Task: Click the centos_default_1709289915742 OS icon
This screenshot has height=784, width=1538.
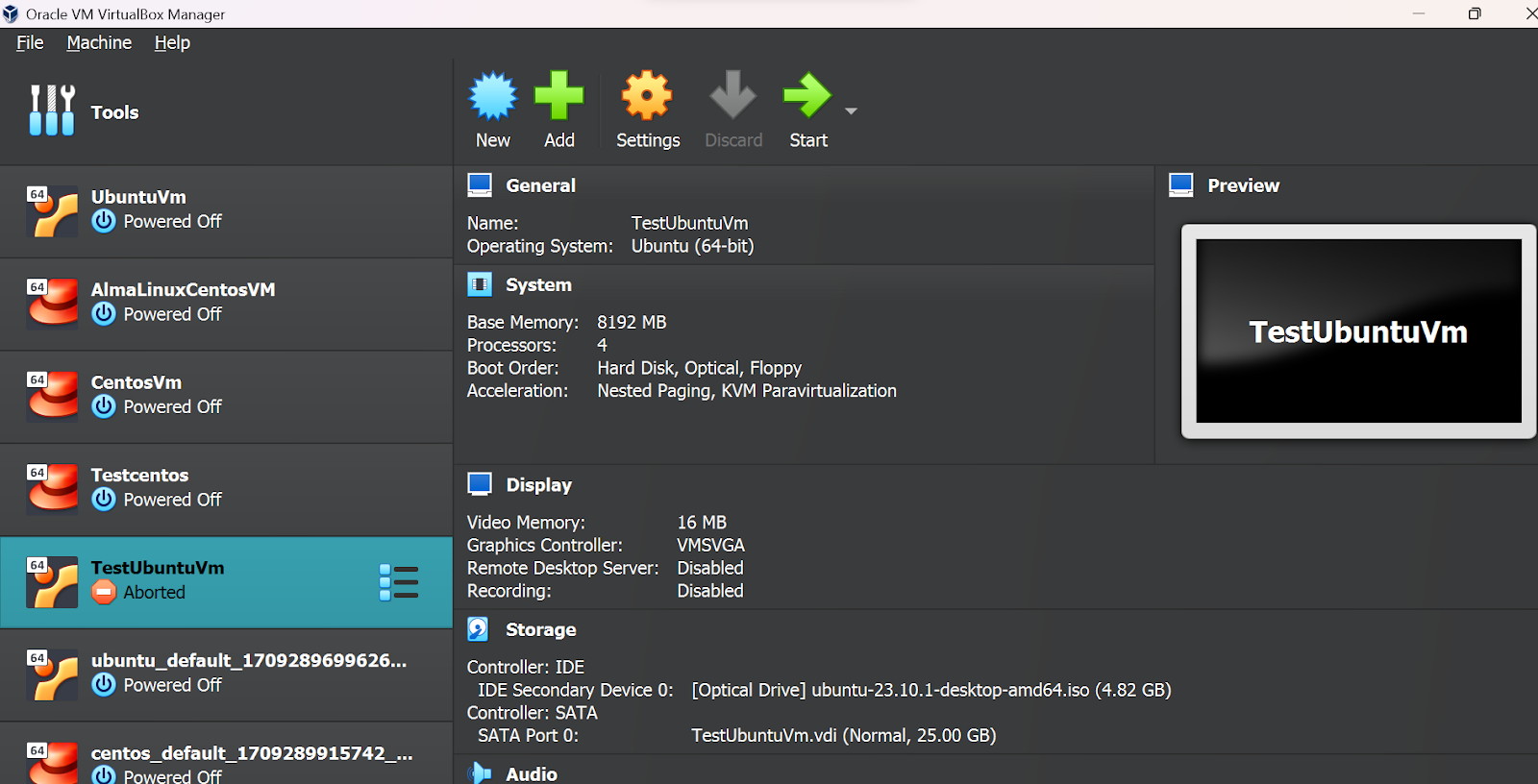Action: [52, 763]
